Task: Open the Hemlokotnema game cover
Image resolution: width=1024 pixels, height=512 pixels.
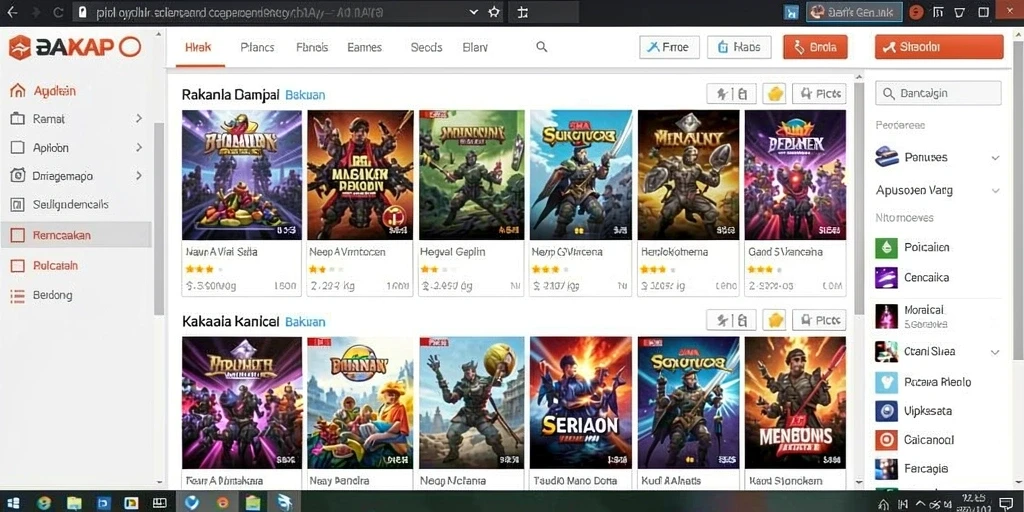Action: 688,174
